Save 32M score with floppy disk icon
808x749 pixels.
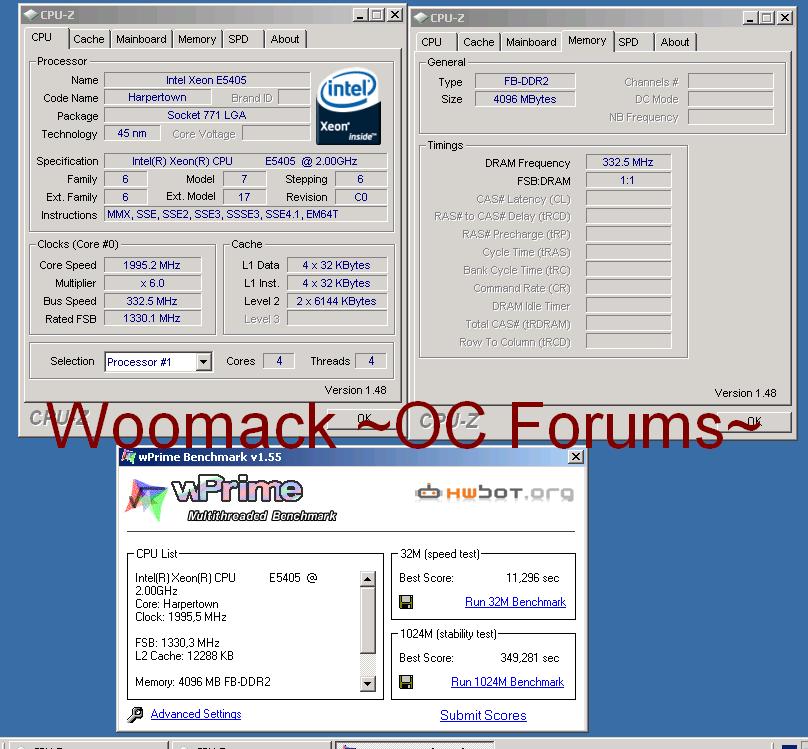coord(406,602)
